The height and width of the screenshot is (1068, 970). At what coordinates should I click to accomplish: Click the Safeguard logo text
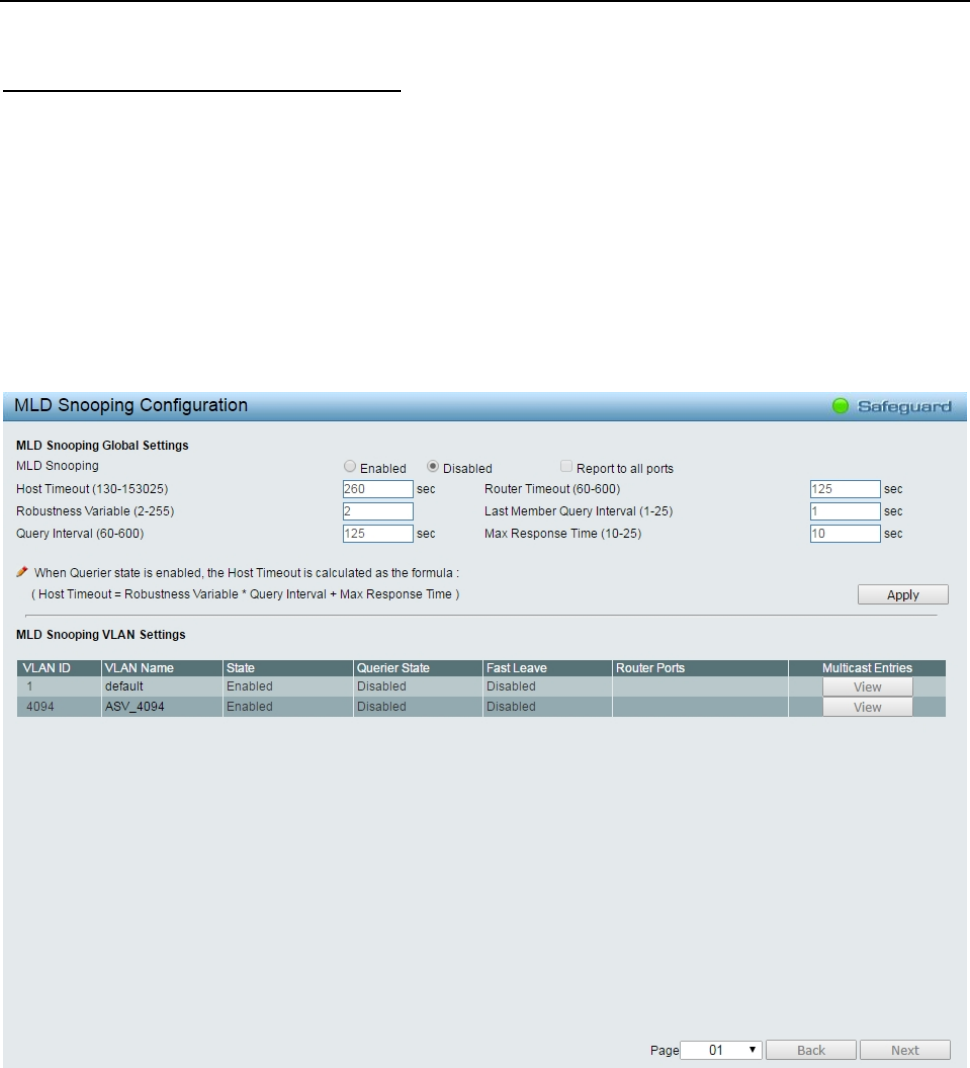[x=904, y=407]
